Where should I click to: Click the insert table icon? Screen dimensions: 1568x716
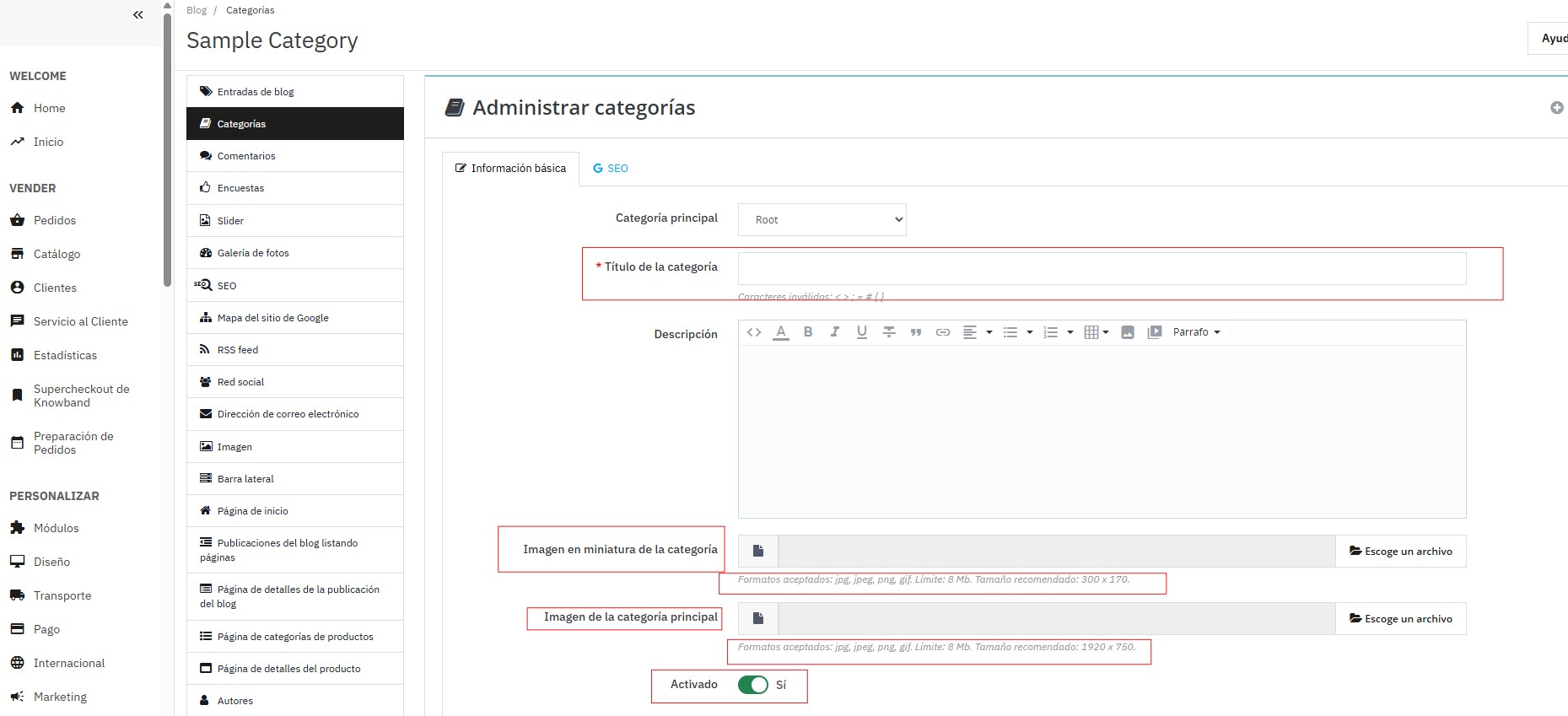coord(1091,332)
